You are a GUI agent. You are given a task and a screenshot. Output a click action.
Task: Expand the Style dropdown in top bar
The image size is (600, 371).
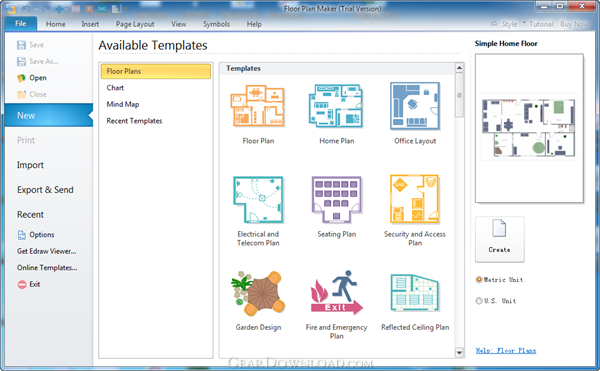tap(524, 22)
